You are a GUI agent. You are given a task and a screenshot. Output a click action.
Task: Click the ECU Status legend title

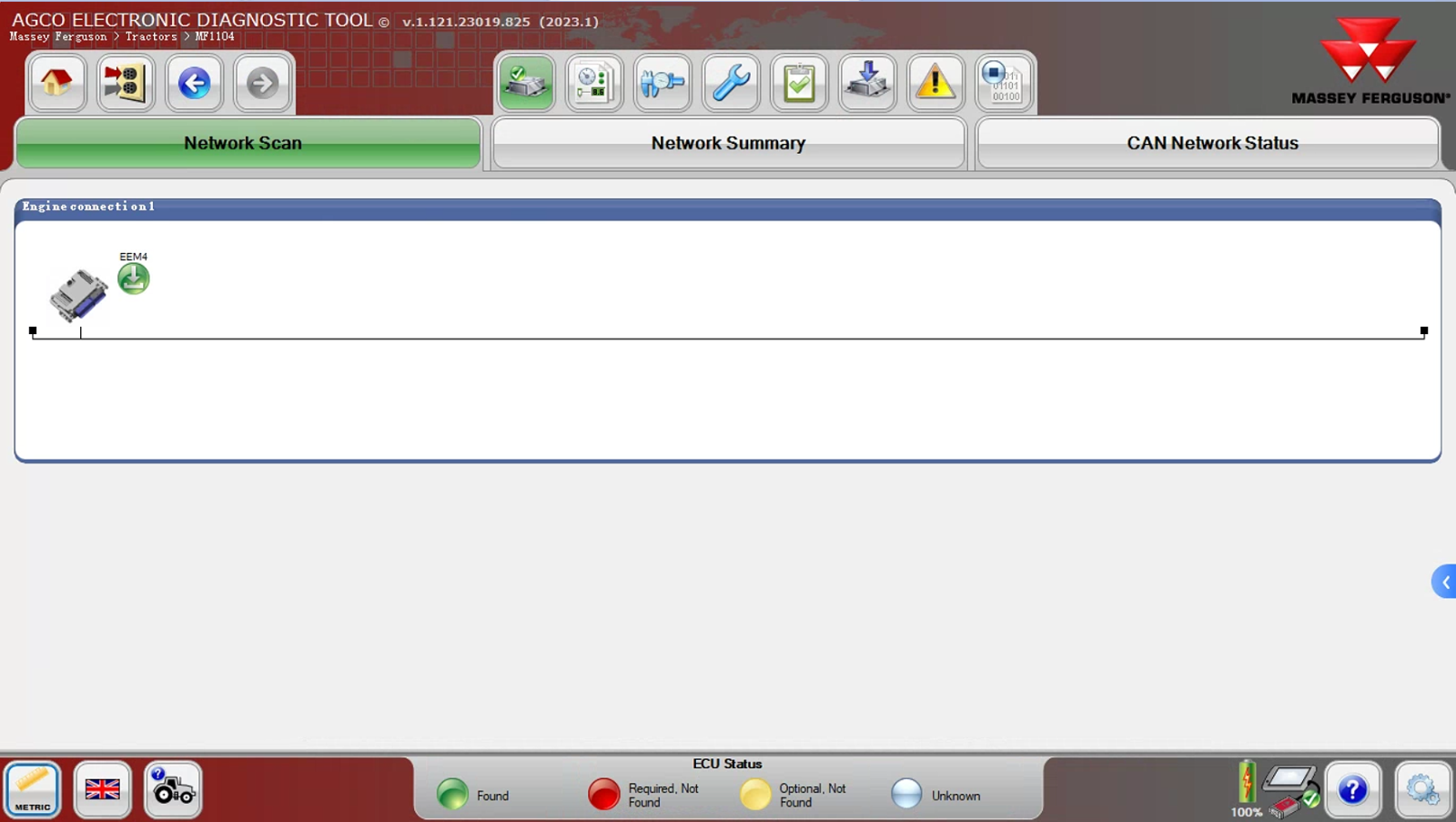727,764
